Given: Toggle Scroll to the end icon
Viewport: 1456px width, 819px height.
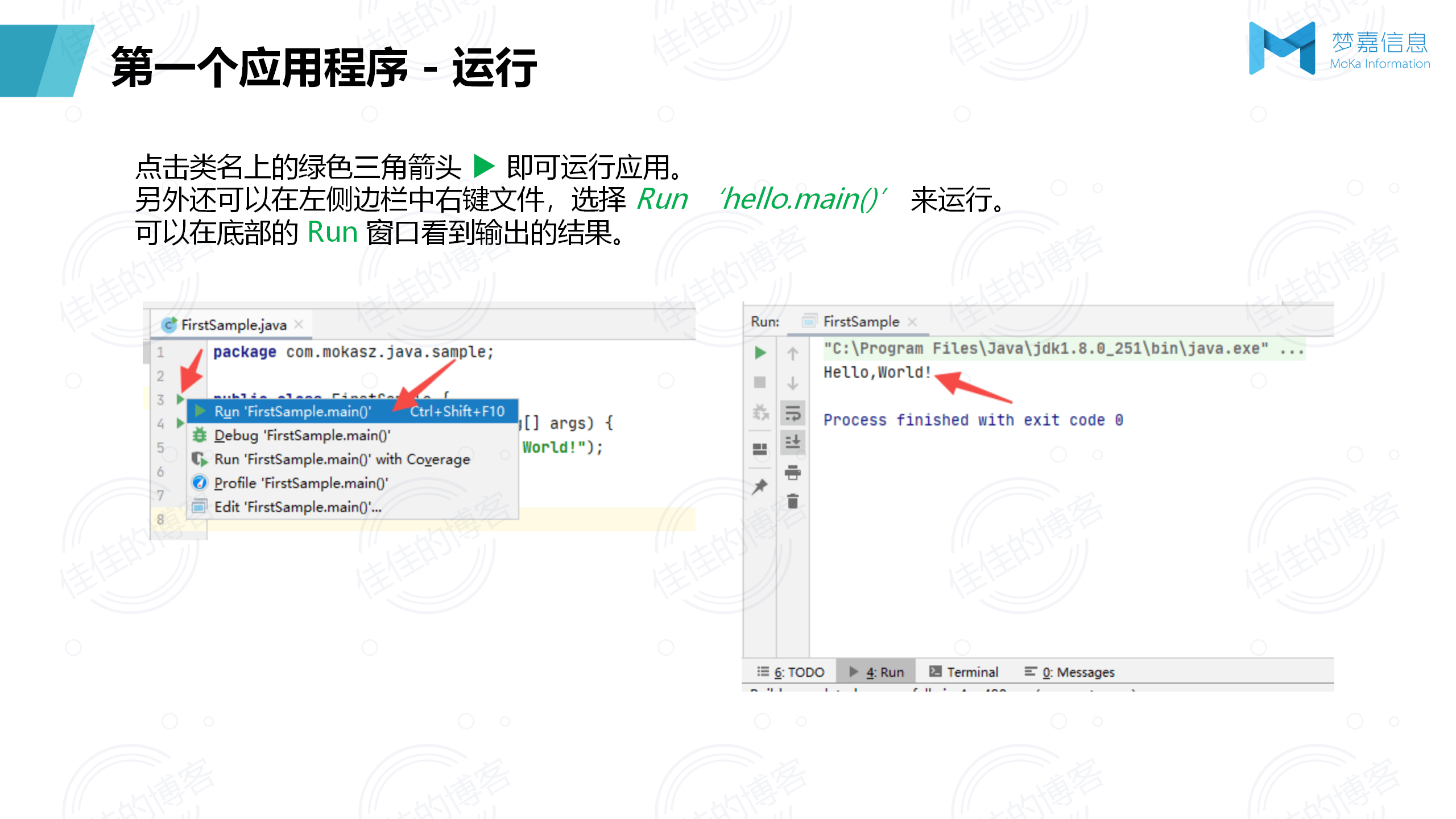Looking at the screenshot, I should [792, 442].
